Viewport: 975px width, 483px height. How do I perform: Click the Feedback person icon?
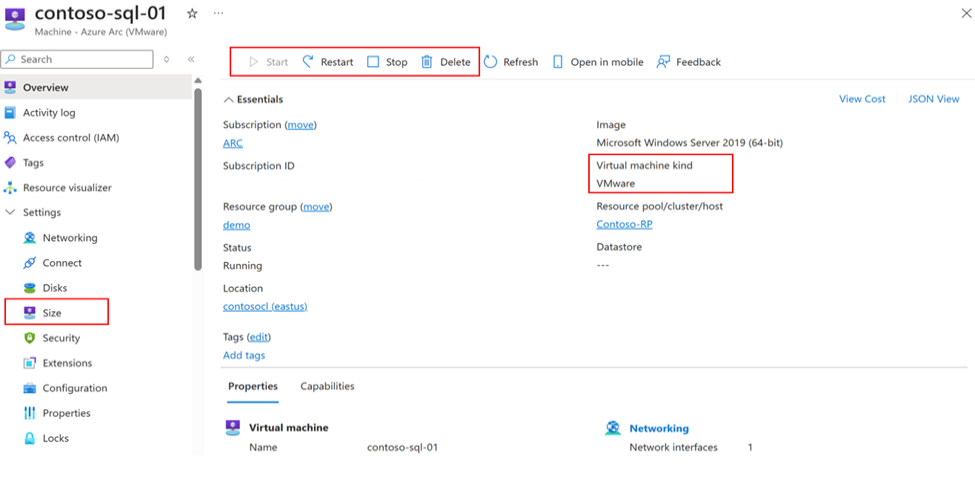click(663, 62)
